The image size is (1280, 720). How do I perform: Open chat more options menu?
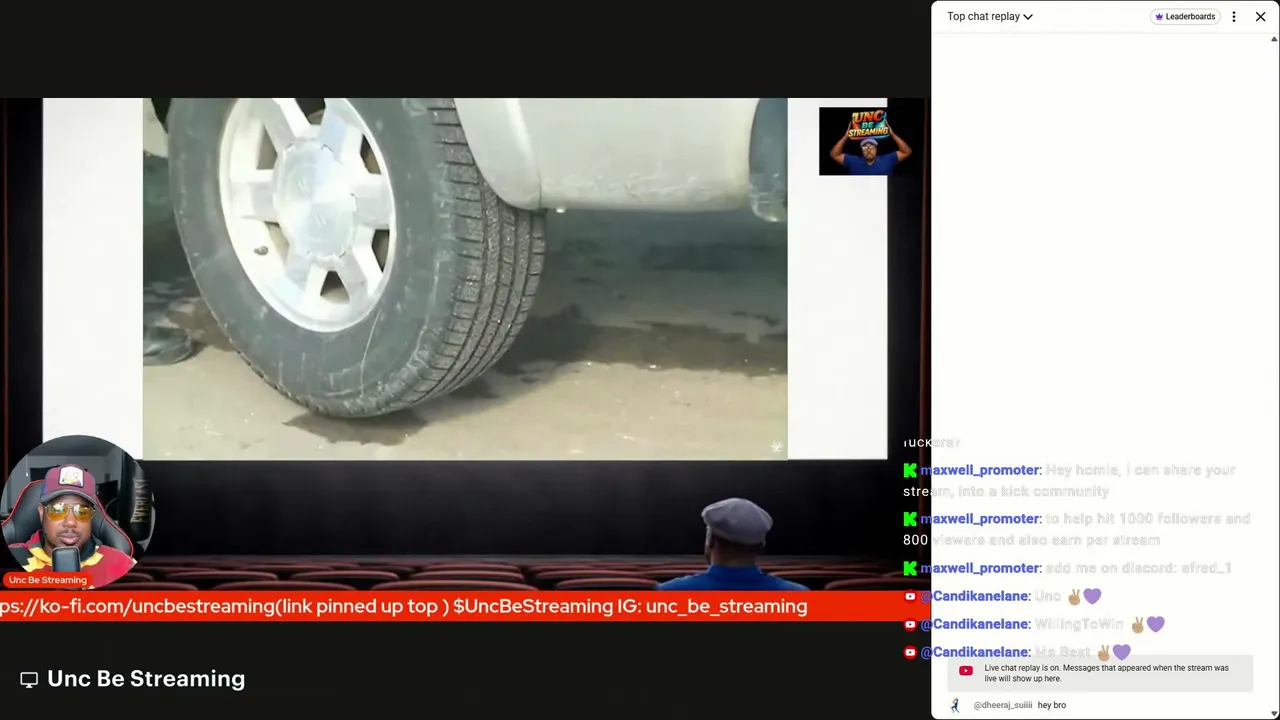[x=1234, y=16]
